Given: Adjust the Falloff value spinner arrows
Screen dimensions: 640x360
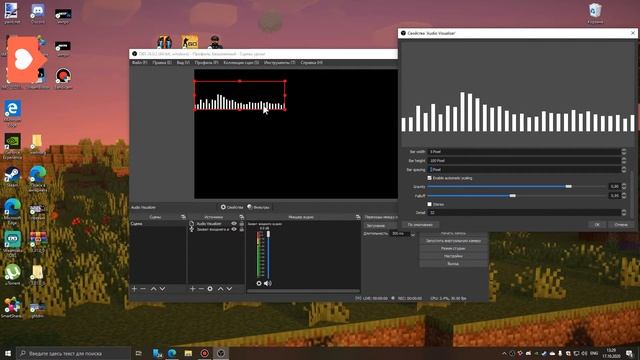Looking at the screenshot, I should (x=624, y=196).
